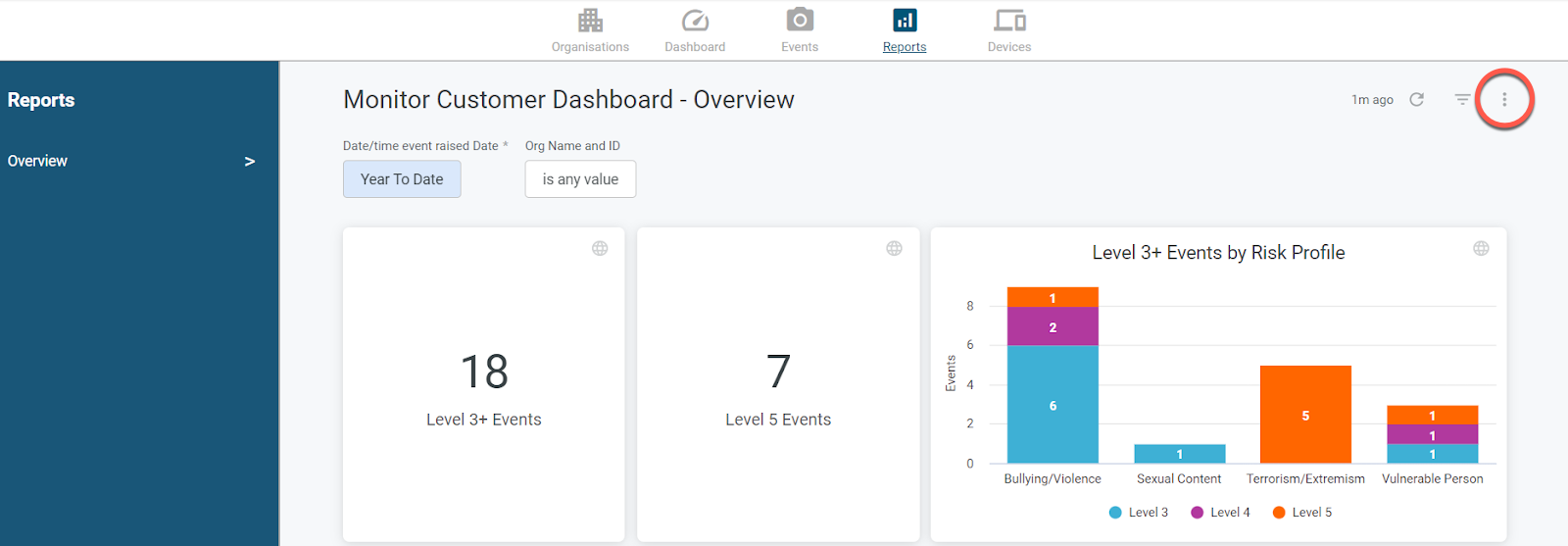
Task: Click globe icon on Risk Profile chart tile
Action: coord(1481,248)
